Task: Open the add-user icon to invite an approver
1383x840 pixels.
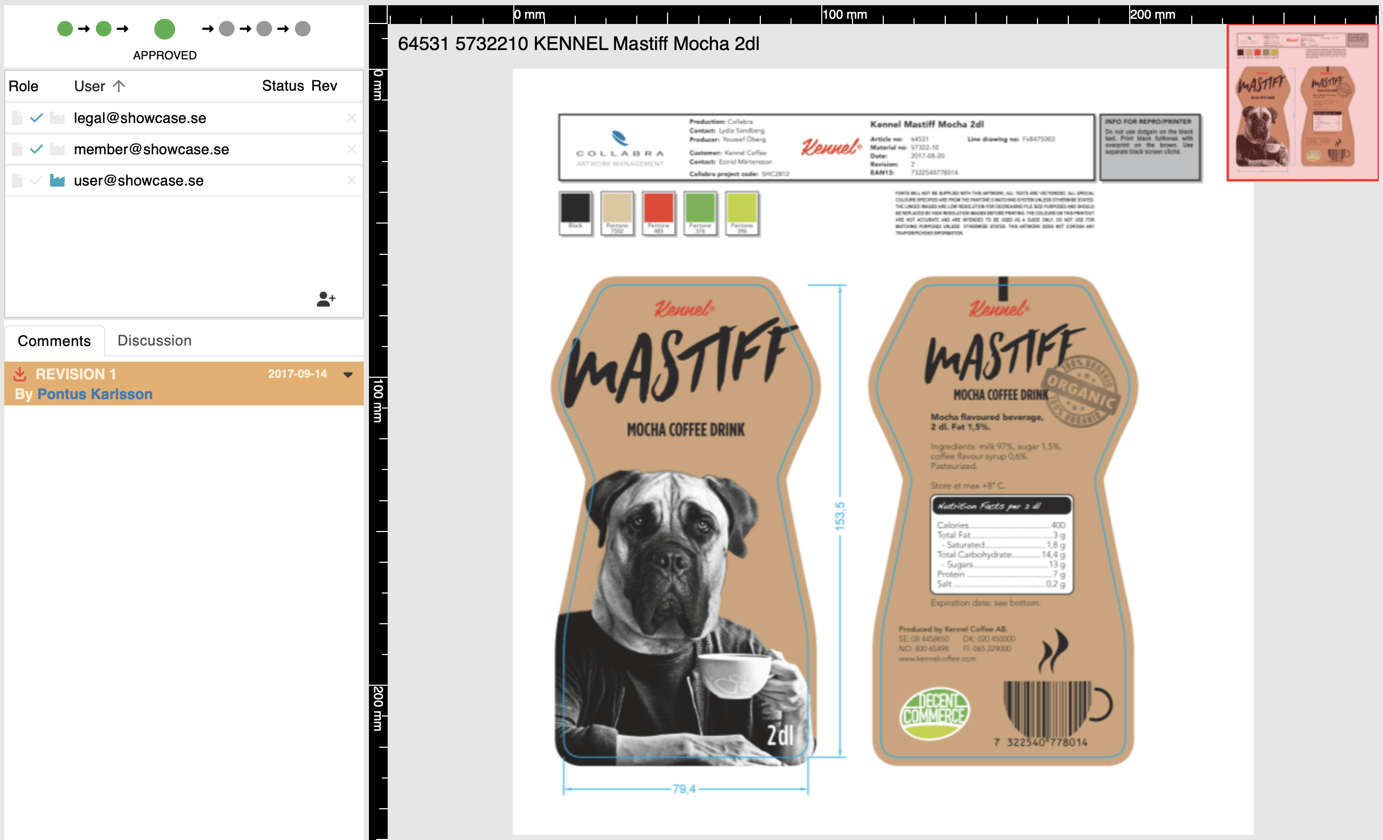Action: tap(326, 298)
